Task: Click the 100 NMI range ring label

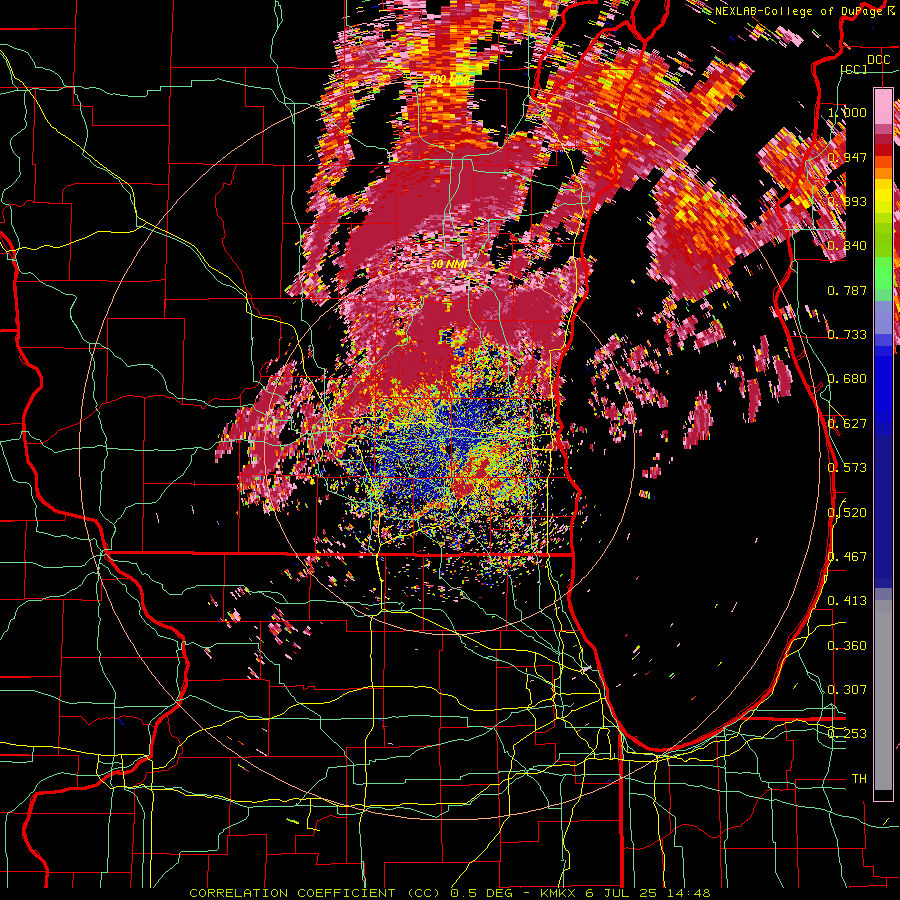Action: pyautogui.click(x=449, y=79)
